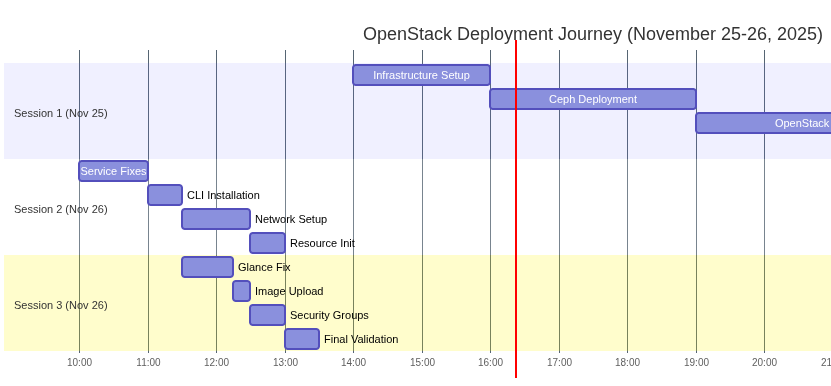831x386 pixels.
Task: Click the 15:00 axis tick label
Action: [422, 363]
